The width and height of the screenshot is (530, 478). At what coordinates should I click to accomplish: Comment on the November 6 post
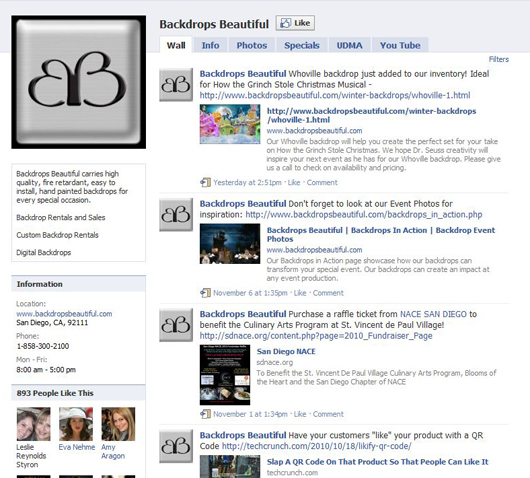coord(328,293)
